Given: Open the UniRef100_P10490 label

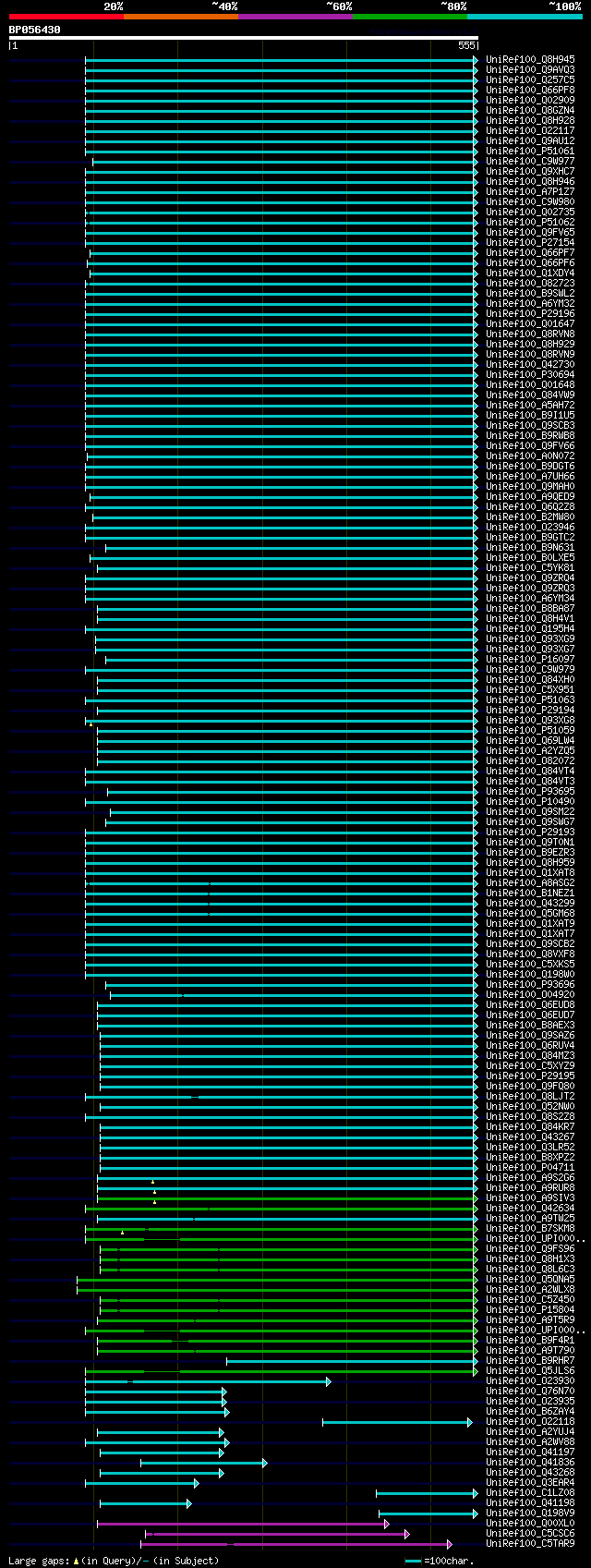Looking at the screenshot, I should tap(530, 802).
